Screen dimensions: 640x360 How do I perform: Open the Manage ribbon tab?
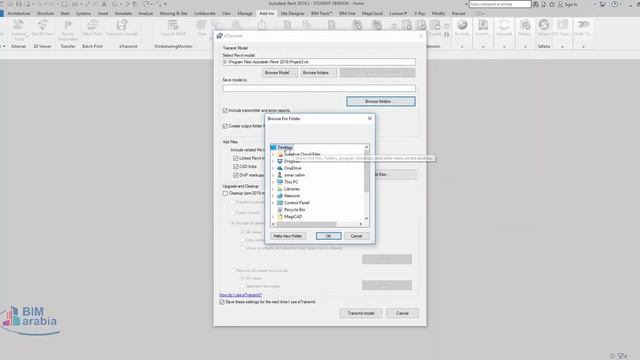tap(245, 13)
